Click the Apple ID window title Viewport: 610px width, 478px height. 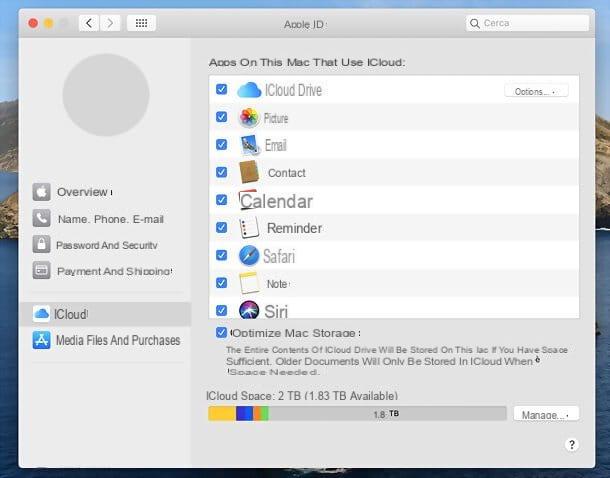coord(305,24)
